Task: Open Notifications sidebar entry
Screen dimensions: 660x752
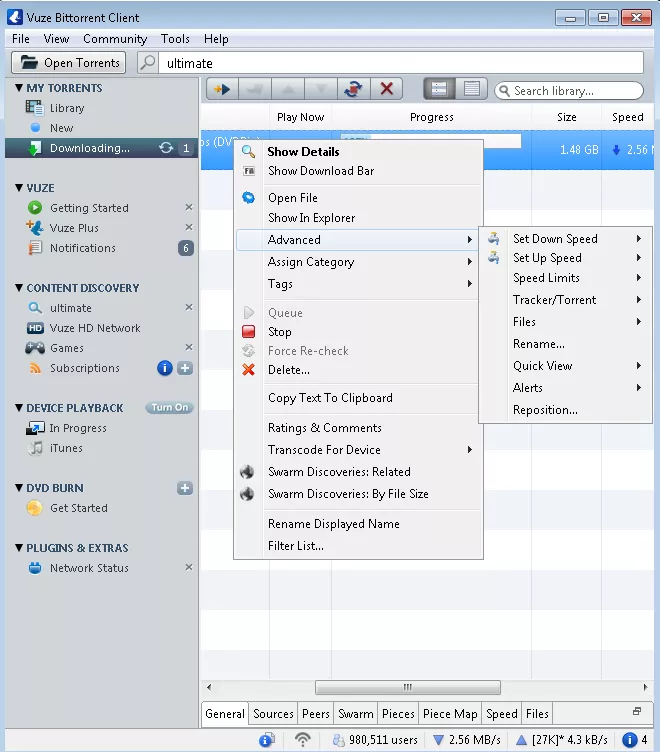Action: (x=82, y=248)
